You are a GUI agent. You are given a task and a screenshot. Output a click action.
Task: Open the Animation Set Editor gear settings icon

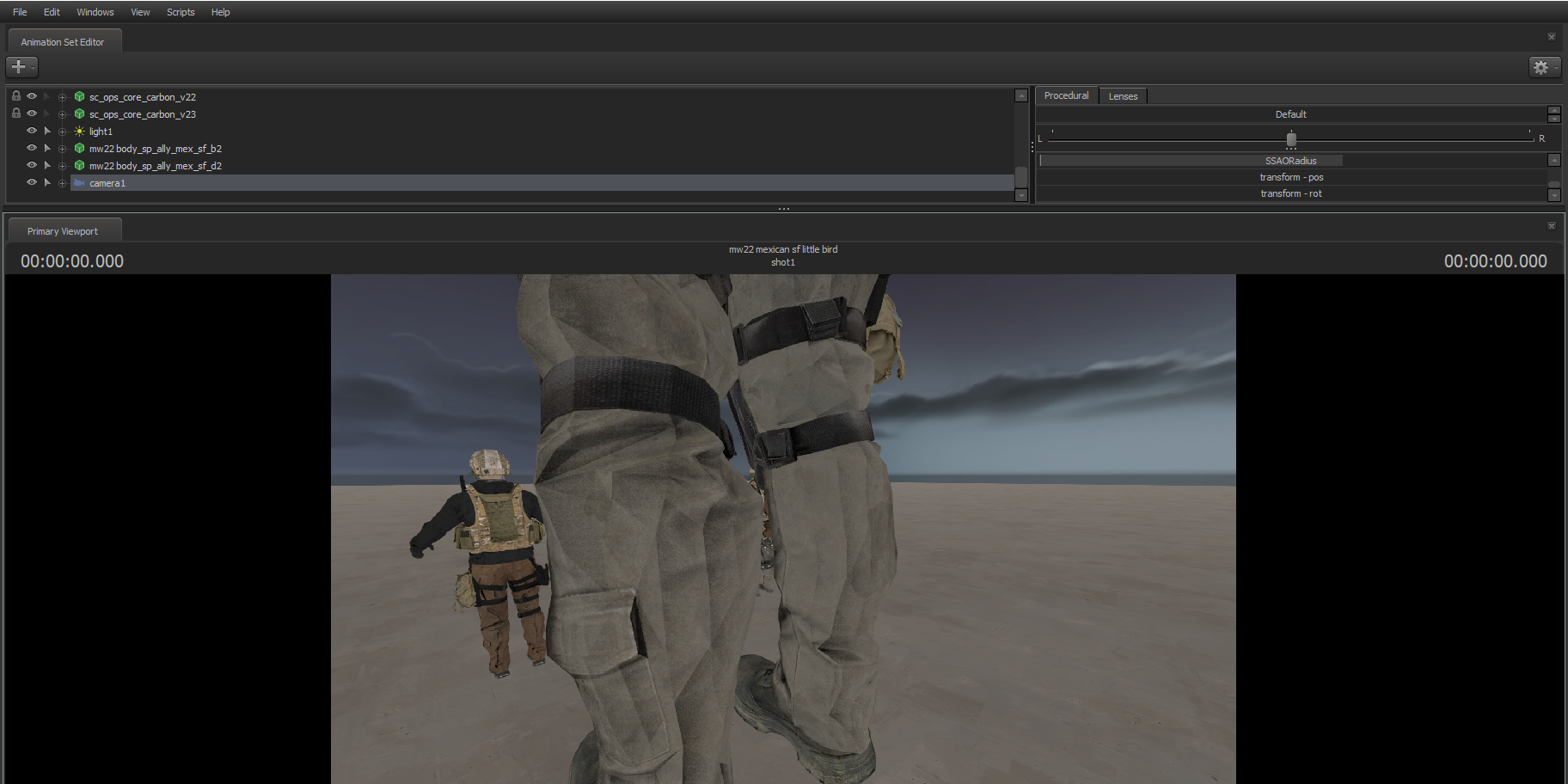point(1541,67)
